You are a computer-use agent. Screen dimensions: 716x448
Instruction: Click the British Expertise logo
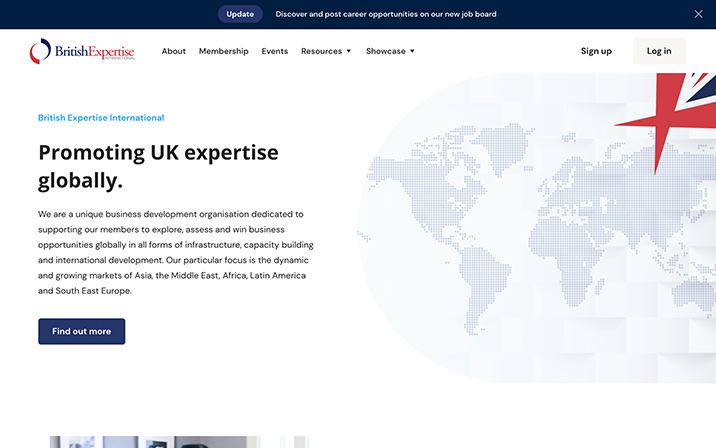82,51
